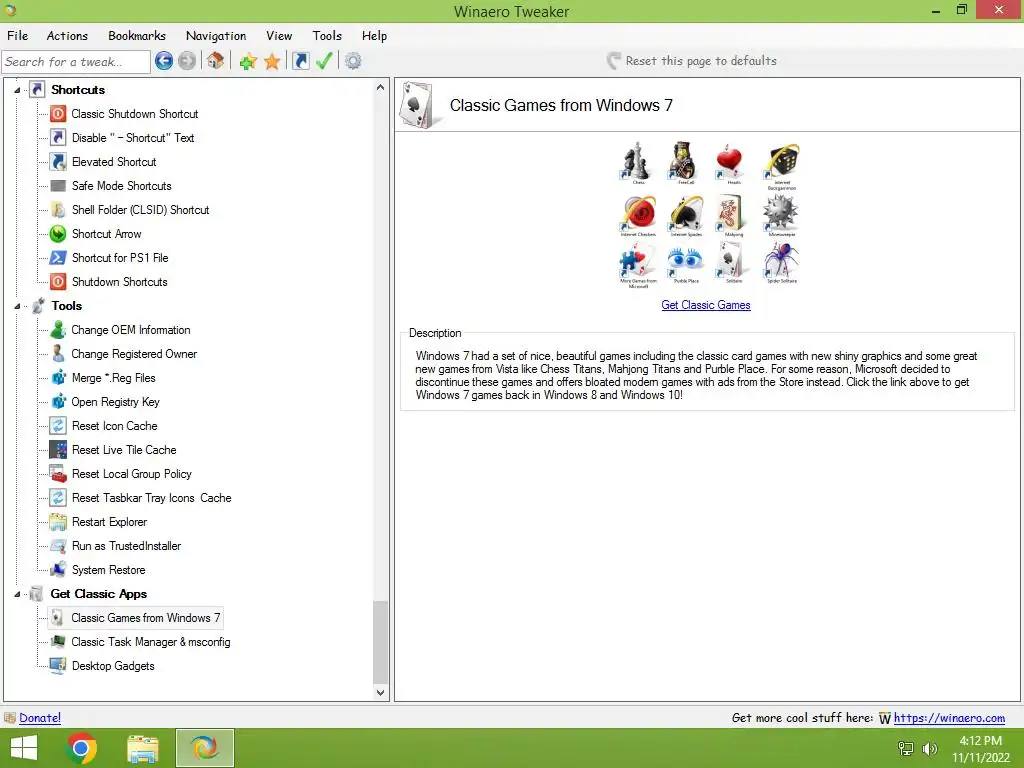Go to the home page icon

point(216,61)
